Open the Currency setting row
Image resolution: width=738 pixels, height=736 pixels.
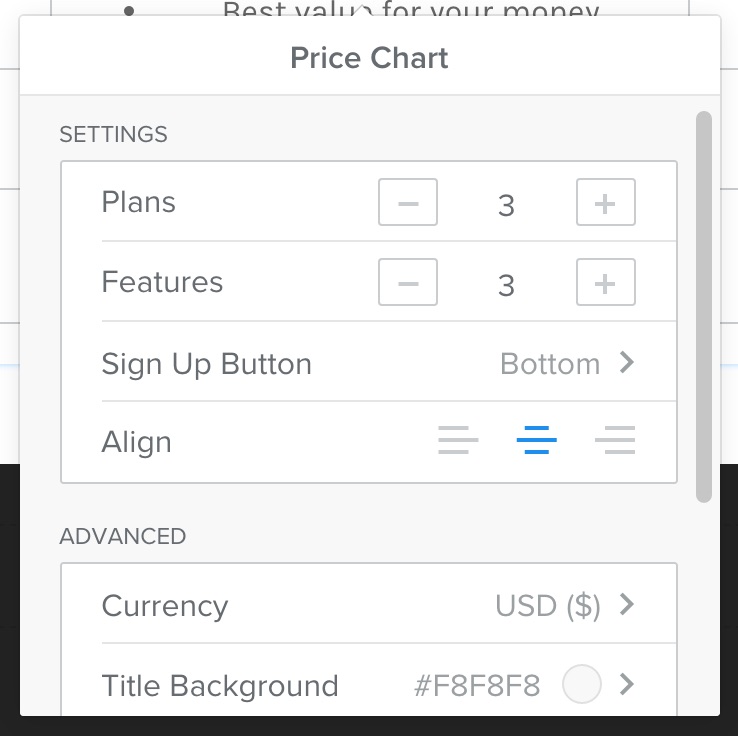pyautogui.click(x=369, y=604)
